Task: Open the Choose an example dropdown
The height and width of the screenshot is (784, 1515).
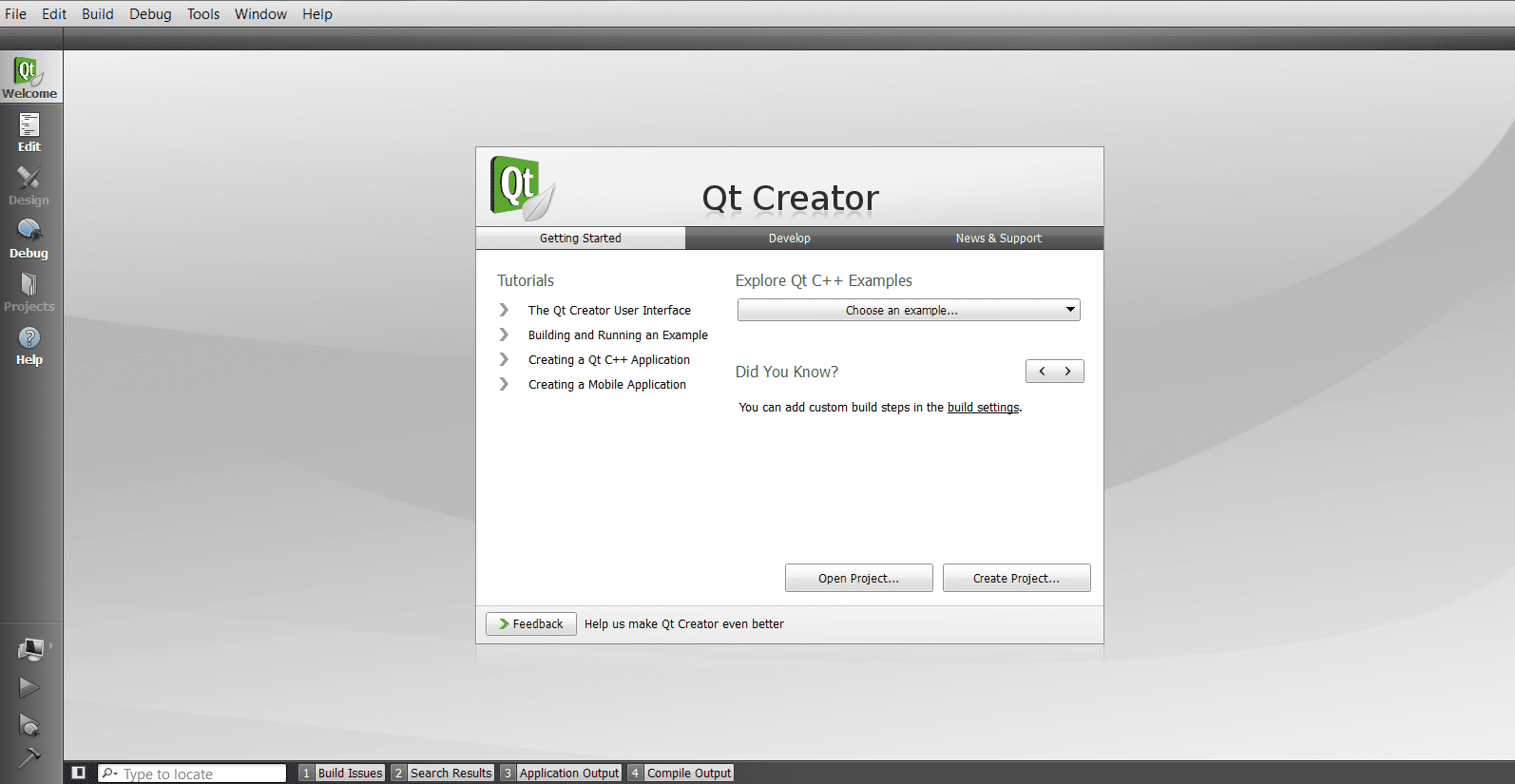Action: [x=909, y=311]
